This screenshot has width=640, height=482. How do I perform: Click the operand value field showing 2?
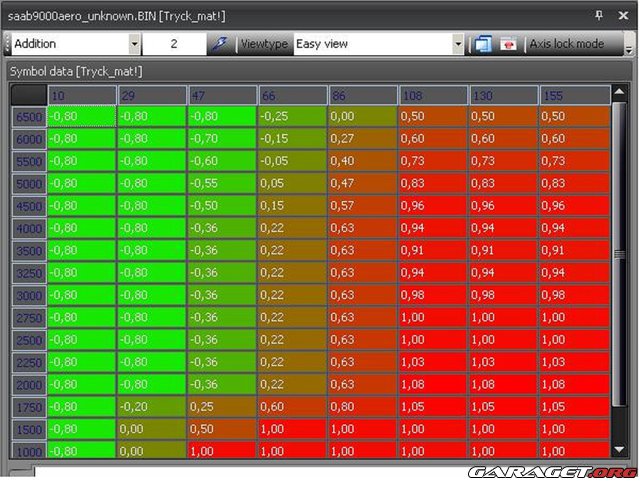pyautogui.click(x=174, y=44)
